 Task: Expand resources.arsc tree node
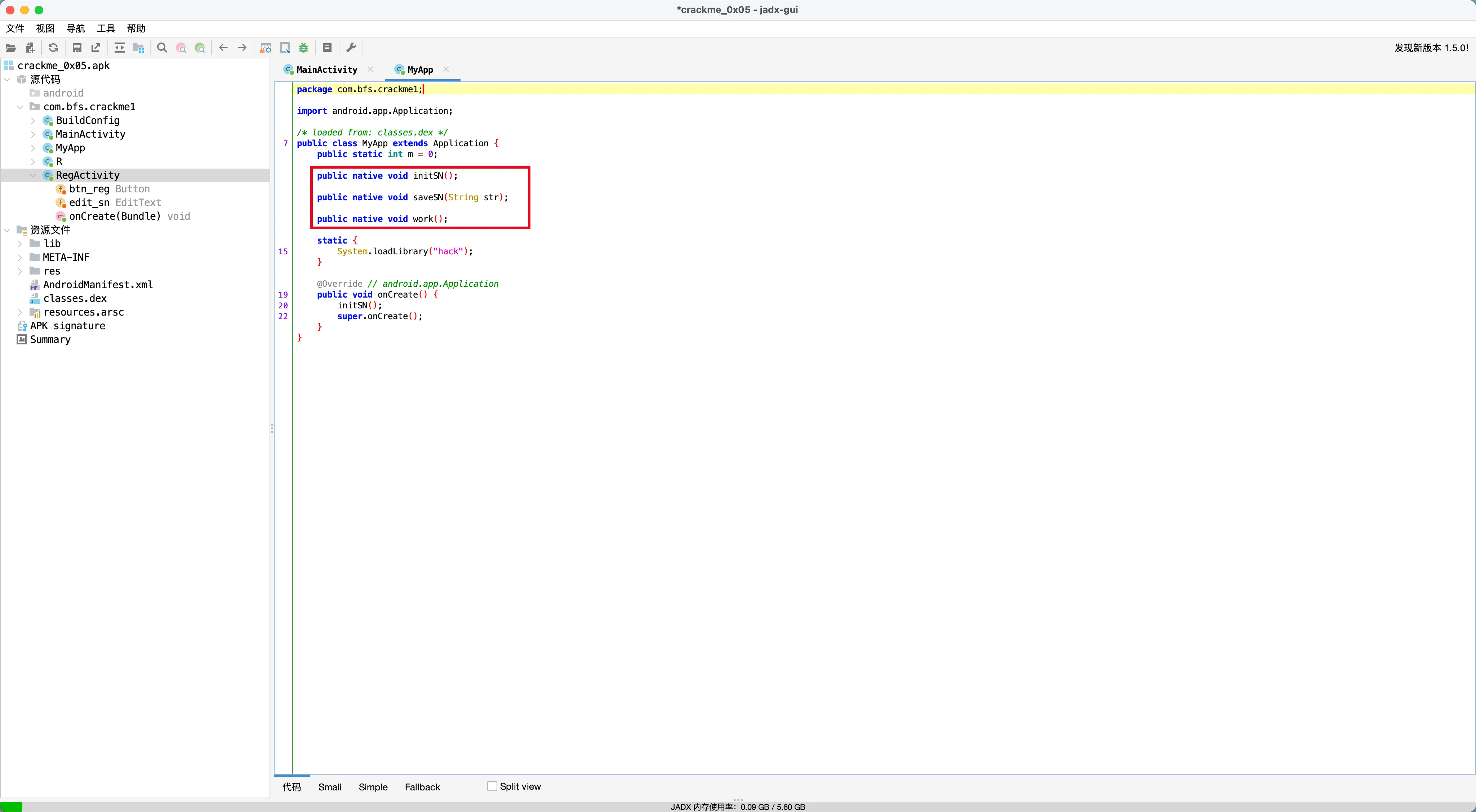(x=20, y=312)
